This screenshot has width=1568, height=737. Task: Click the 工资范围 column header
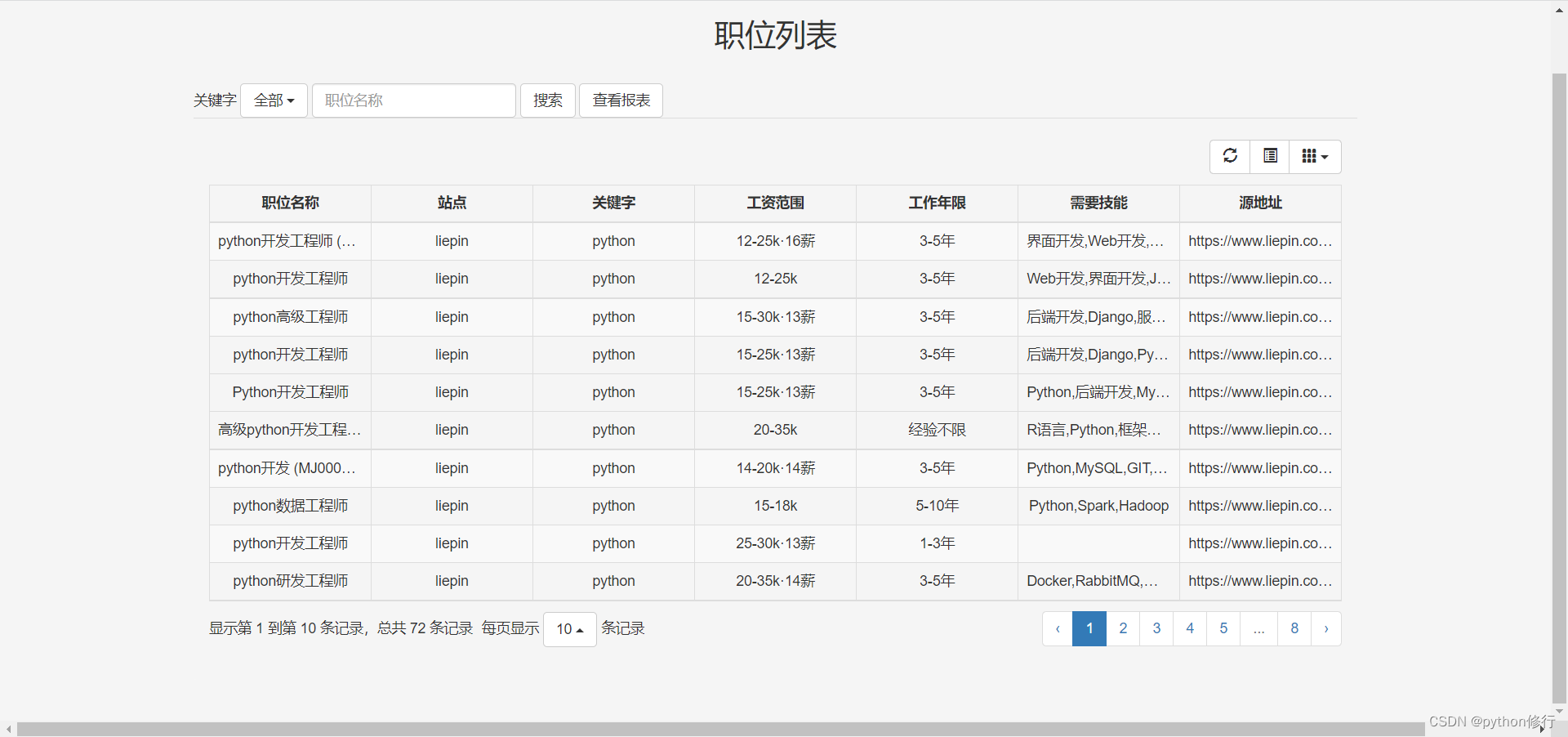point(775,203)
